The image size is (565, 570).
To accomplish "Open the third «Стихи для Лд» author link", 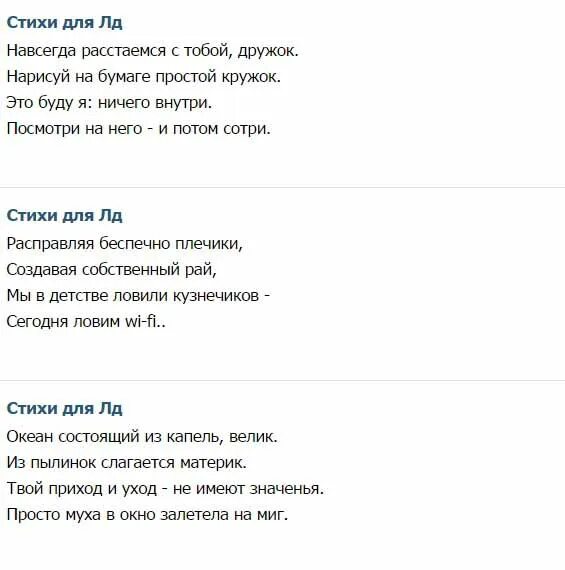I will 64,409.
